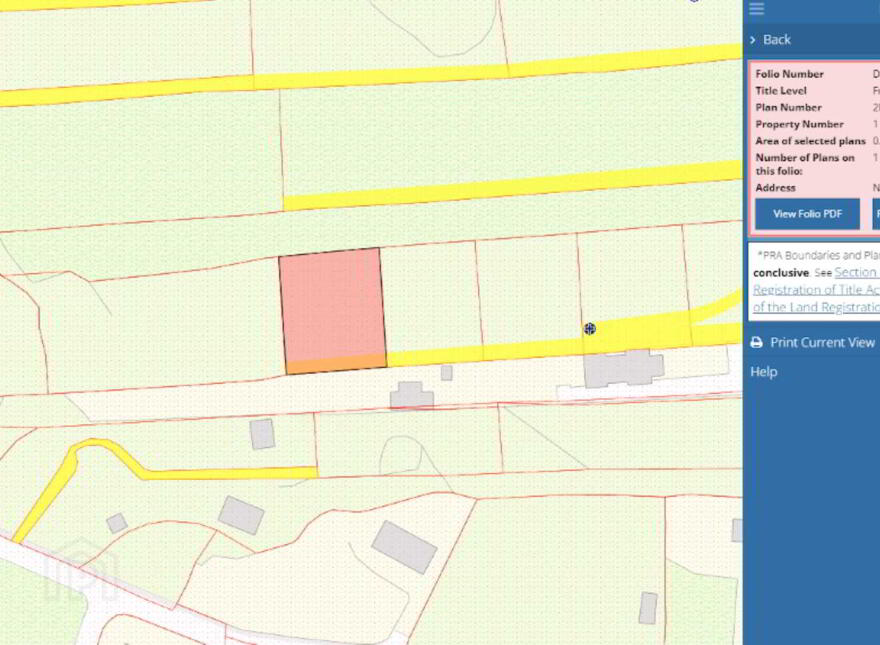Open the 'of the Land Registration' link
Image resolution: width=880 pixels, height=645 pixels.
pyautogui.click(x=816, y=307)
